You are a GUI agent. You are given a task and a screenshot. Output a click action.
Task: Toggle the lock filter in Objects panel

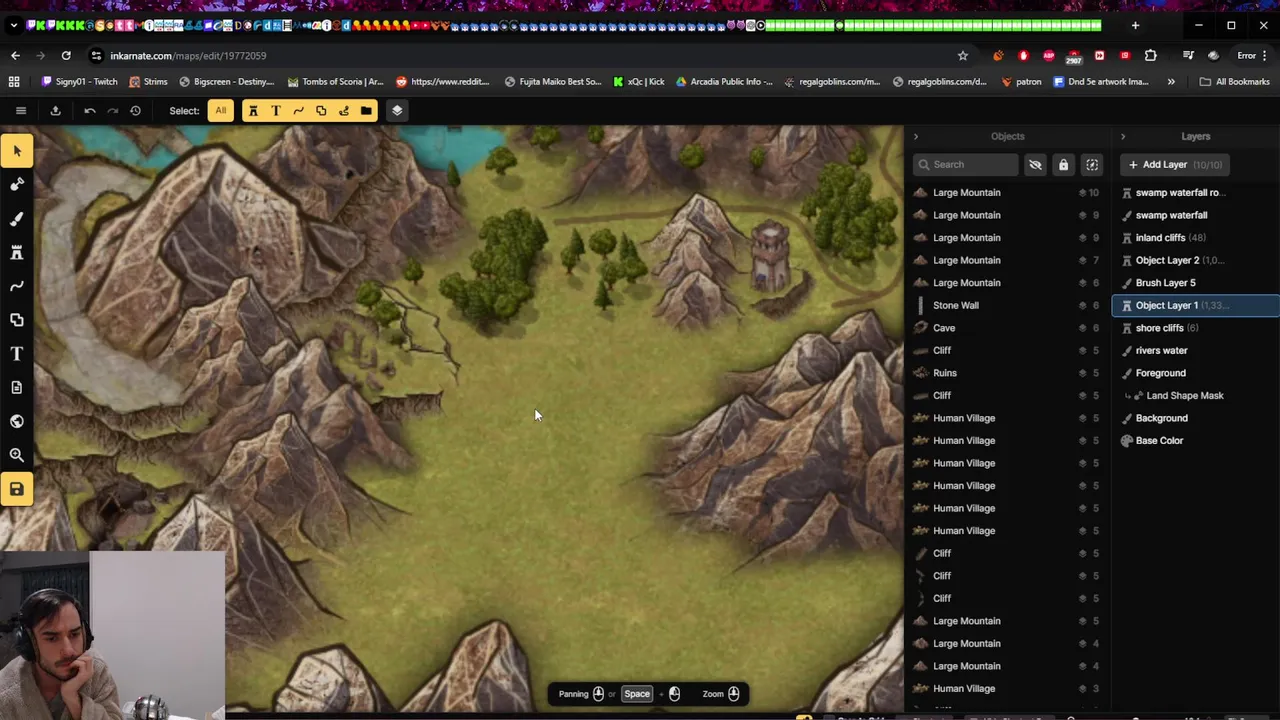pos(1063,165)
